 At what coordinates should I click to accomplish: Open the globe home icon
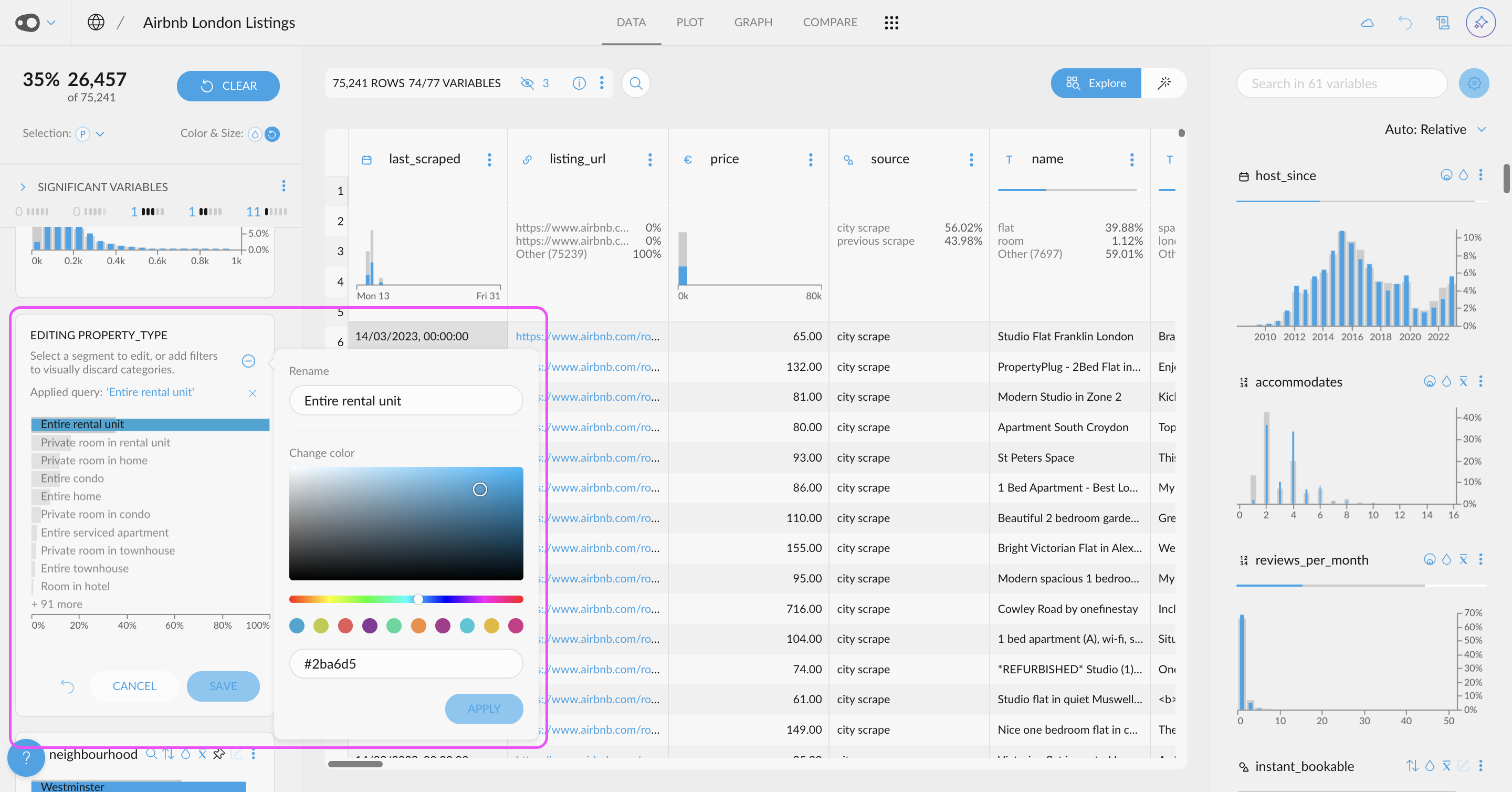[96, 22]
